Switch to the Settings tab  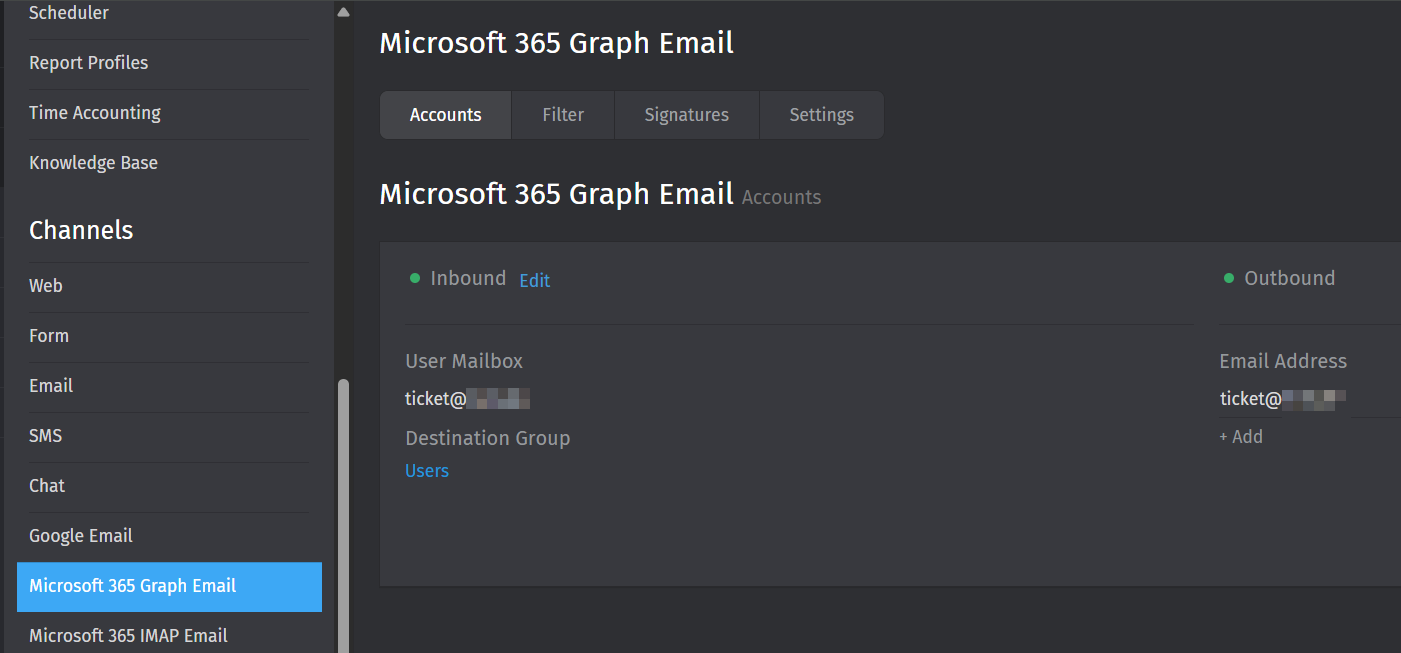coord(822,115)
